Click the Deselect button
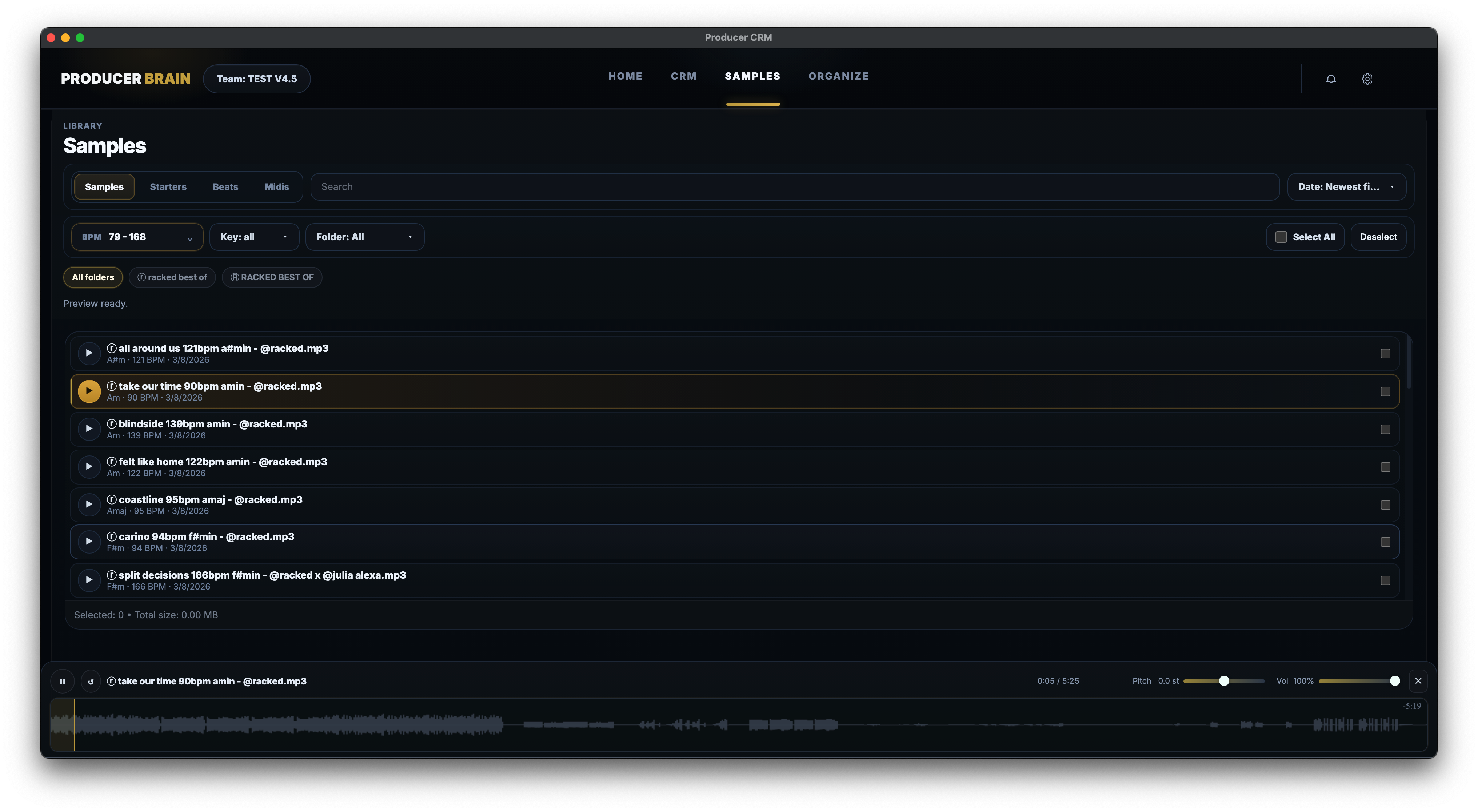 (x=1379, y=236)
